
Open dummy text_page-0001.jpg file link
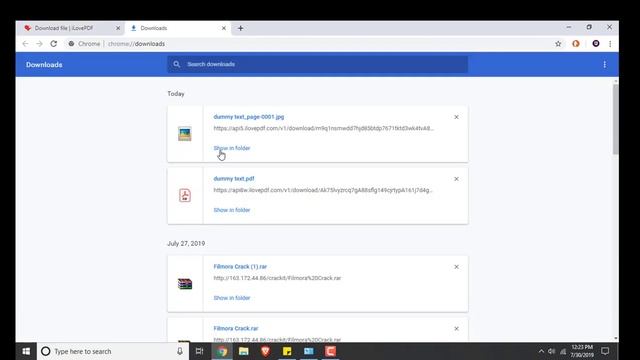[x=249, y=117]
